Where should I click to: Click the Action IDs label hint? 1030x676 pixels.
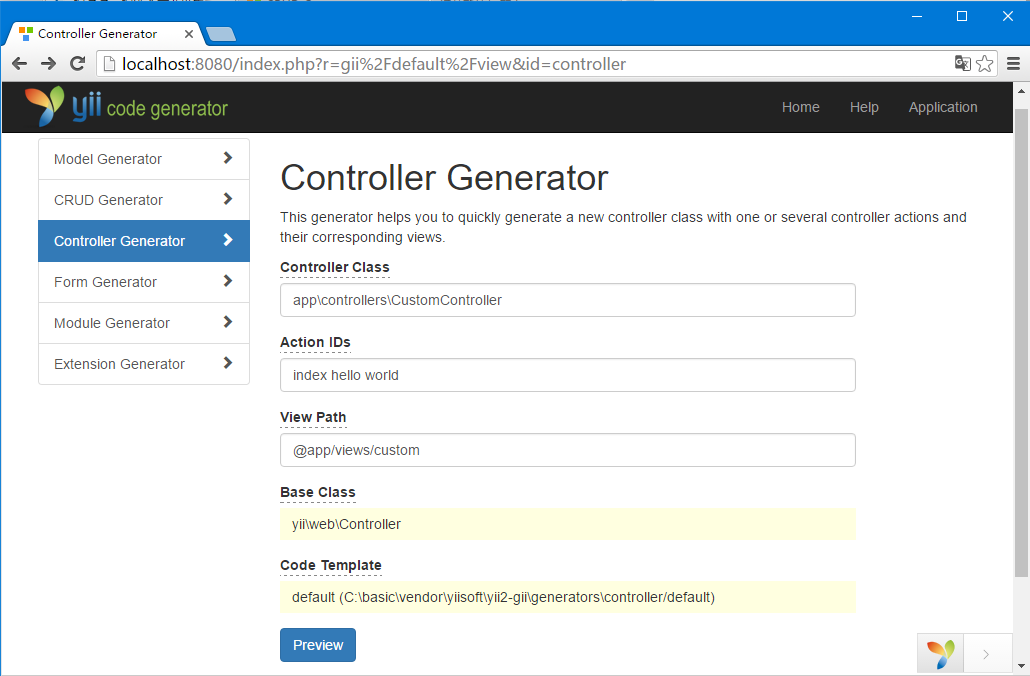[315, 342]
